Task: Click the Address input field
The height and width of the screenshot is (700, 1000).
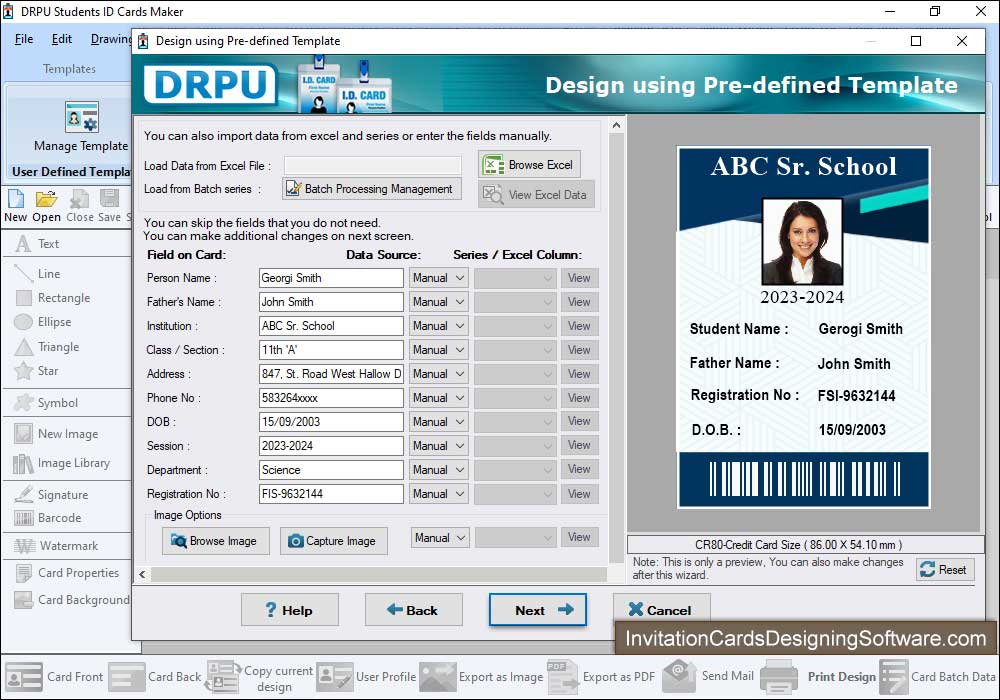Action: point(331,374)
